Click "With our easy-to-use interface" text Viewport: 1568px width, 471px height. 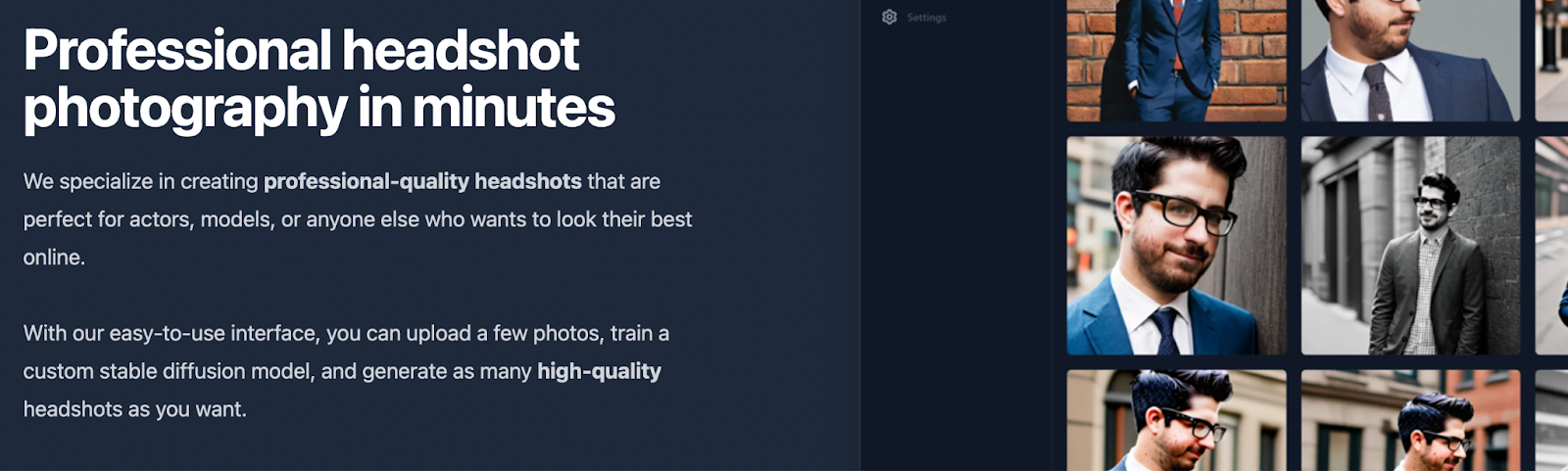(171, 334)
